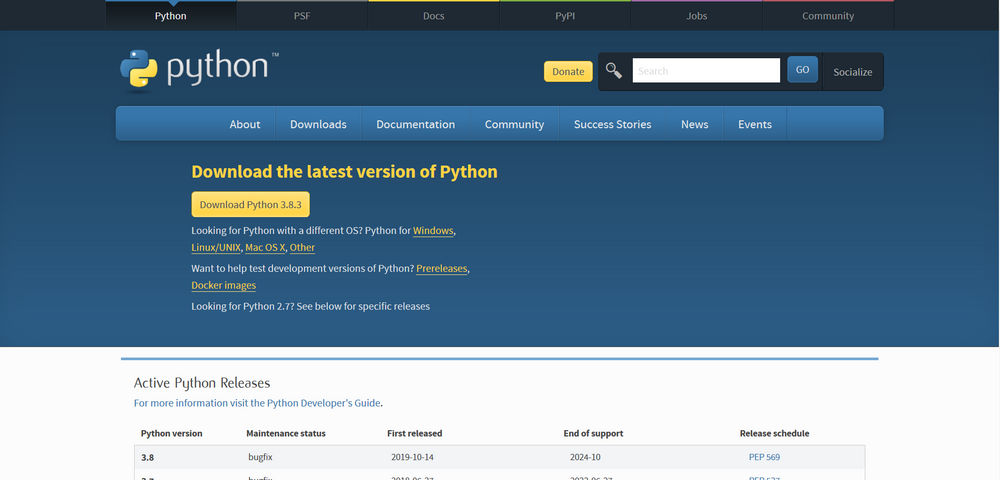Open the Documentation navigation menu
Screen dimensions: 1000x480
click(x=416, y=124)
